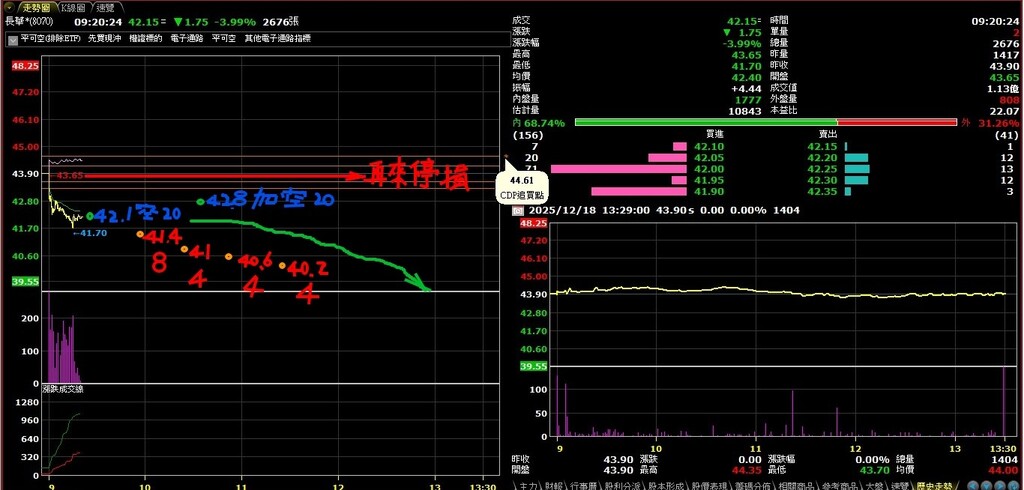
Task: Click the 42.10 best bid price
Action: tap(710, 146)
